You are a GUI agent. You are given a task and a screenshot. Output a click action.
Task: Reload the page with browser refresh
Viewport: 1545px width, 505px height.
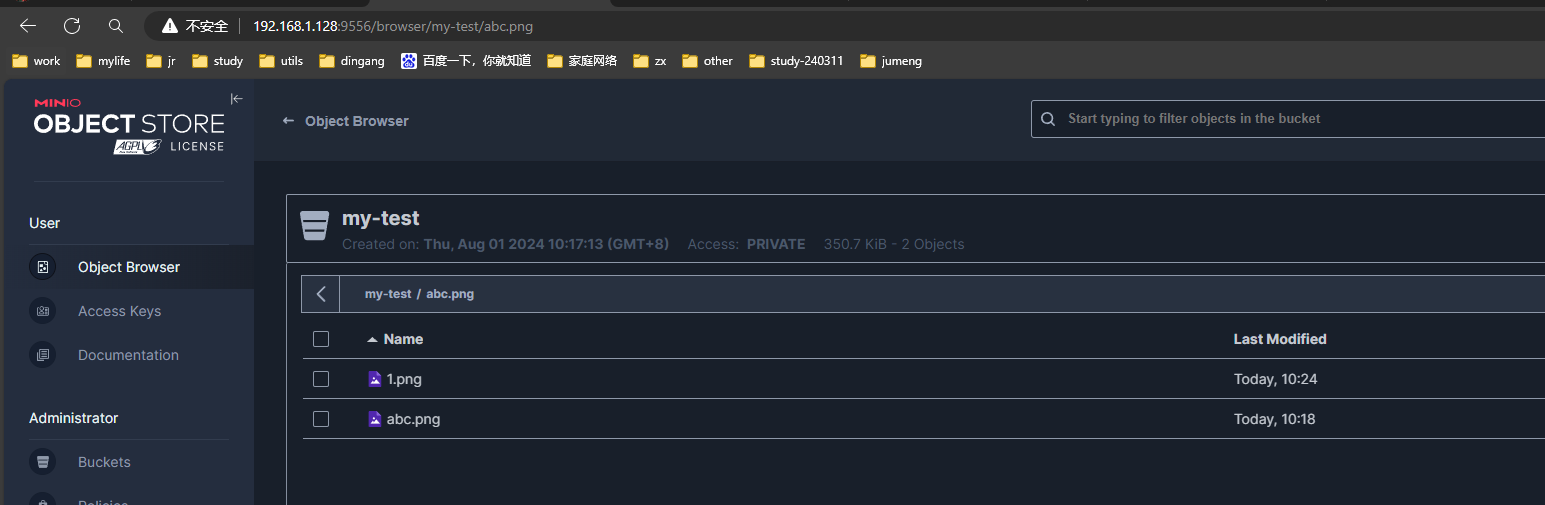(x=72, y=26)
